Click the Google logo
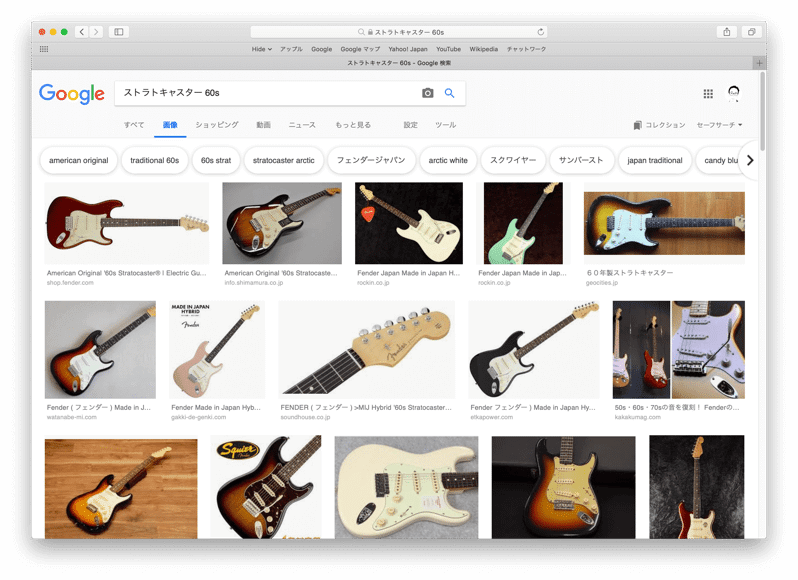This screenshot has width=798, height=580. tap(72, 94)
